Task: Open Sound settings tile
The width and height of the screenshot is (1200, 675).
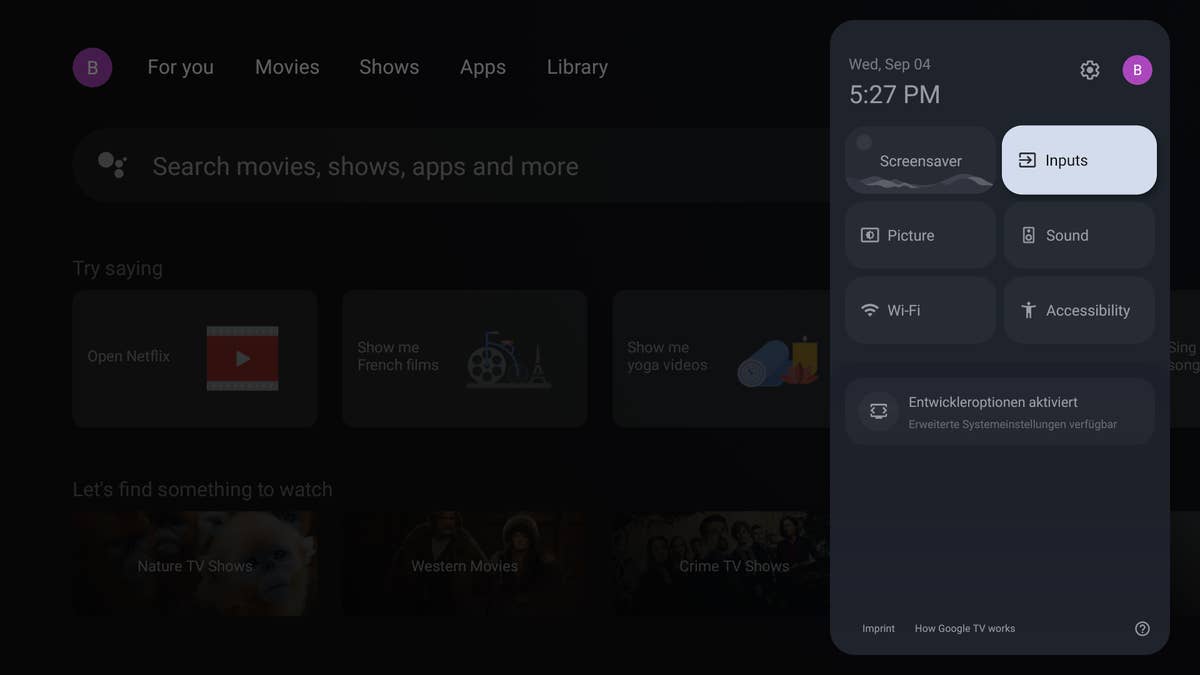Action: coord(1079,235)
